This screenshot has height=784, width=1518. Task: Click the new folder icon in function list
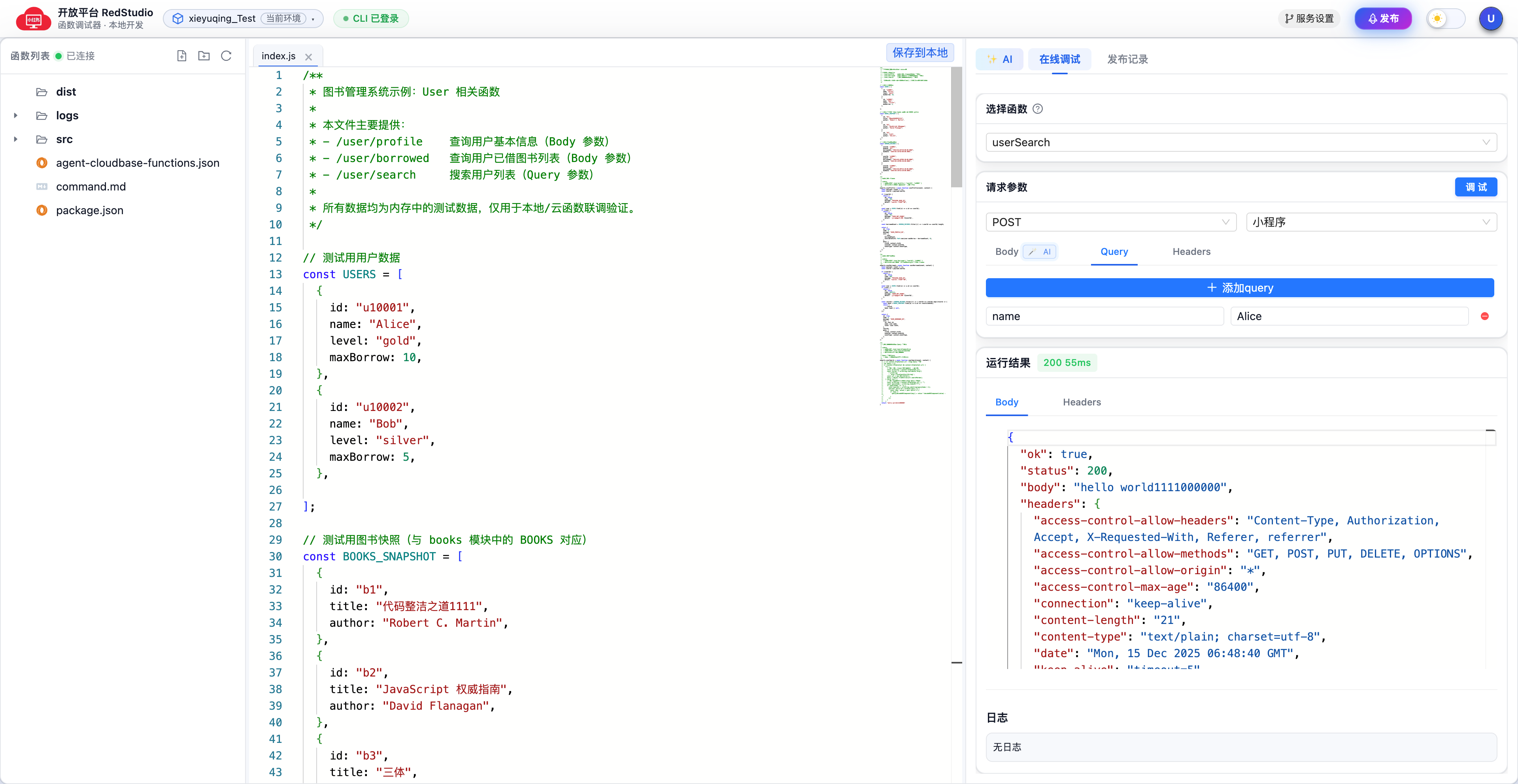(204, 56)
